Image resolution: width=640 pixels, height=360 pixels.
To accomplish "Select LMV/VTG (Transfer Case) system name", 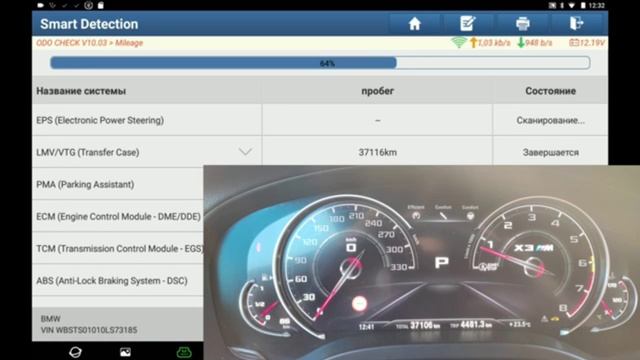I will click(88, 152).
